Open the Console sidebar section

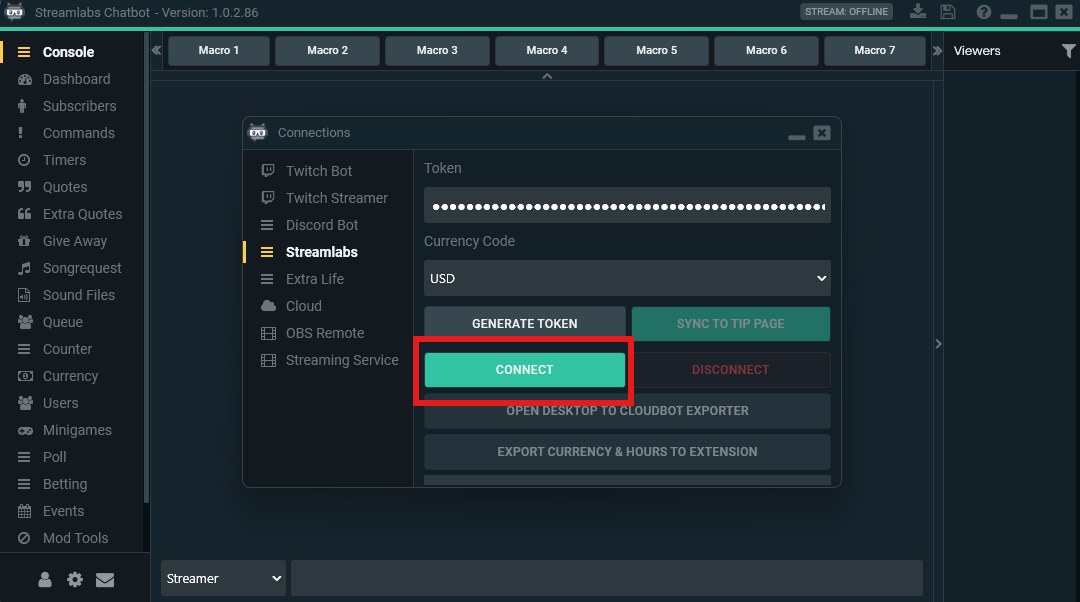(68, 52)
